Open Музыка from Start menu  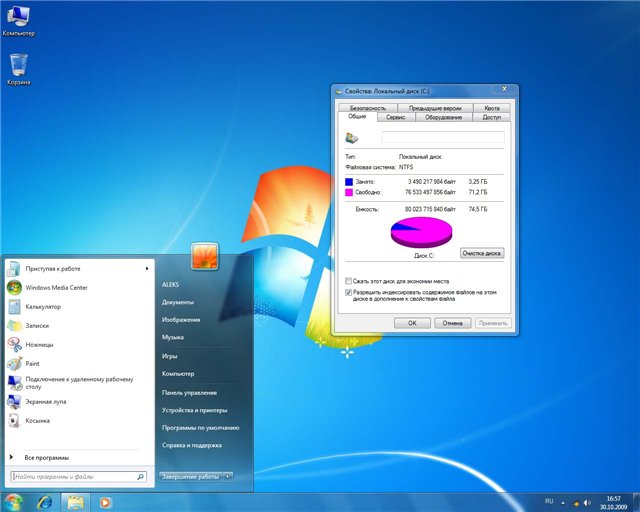pyautogui.click(x=173, y=337)
